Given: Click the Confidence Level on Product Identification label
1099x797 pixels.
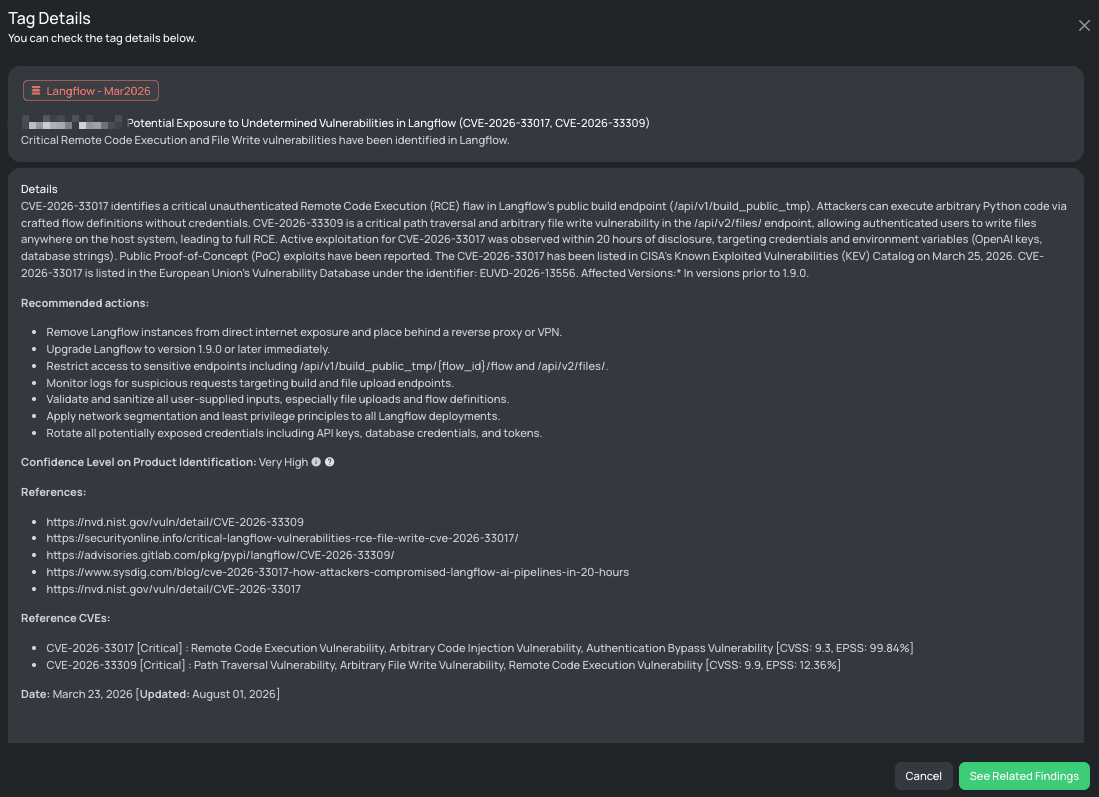Looking at the screenshot, I should (138, 462).
